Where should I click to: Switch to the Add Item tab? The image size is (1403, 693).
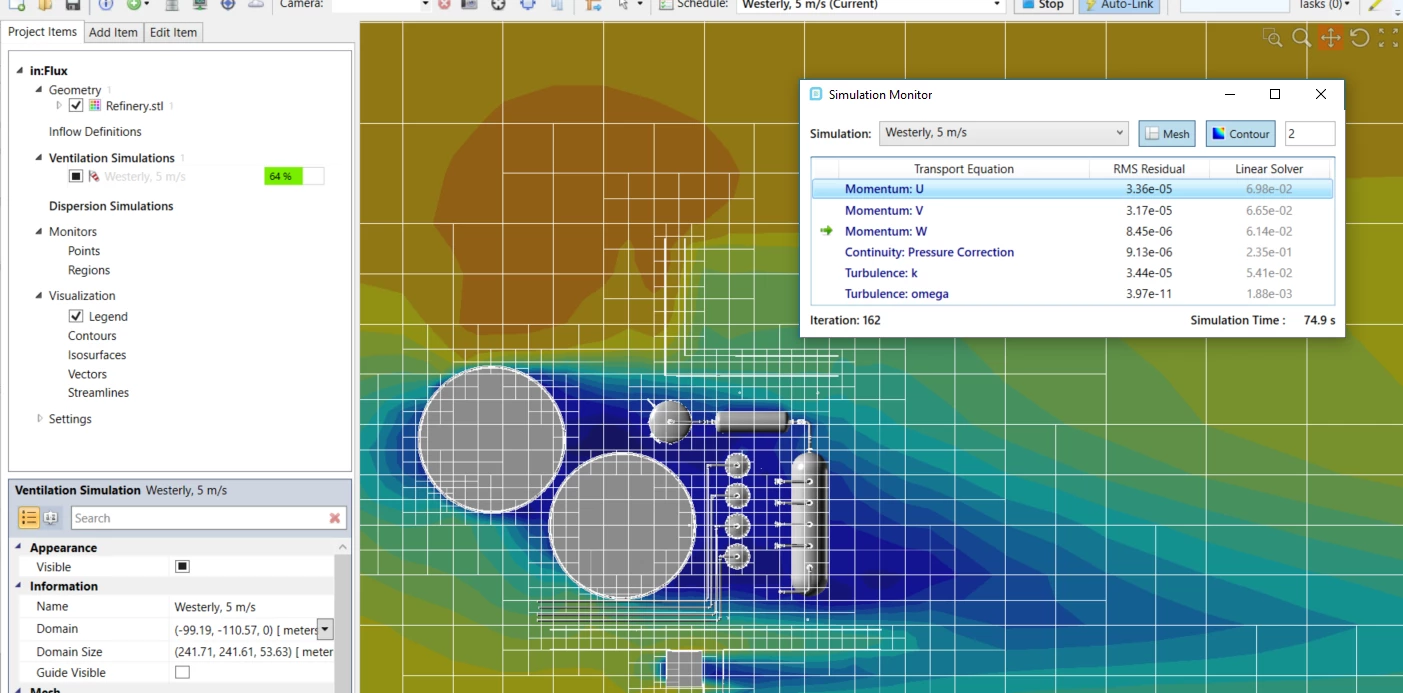click(x=113, y=32)
